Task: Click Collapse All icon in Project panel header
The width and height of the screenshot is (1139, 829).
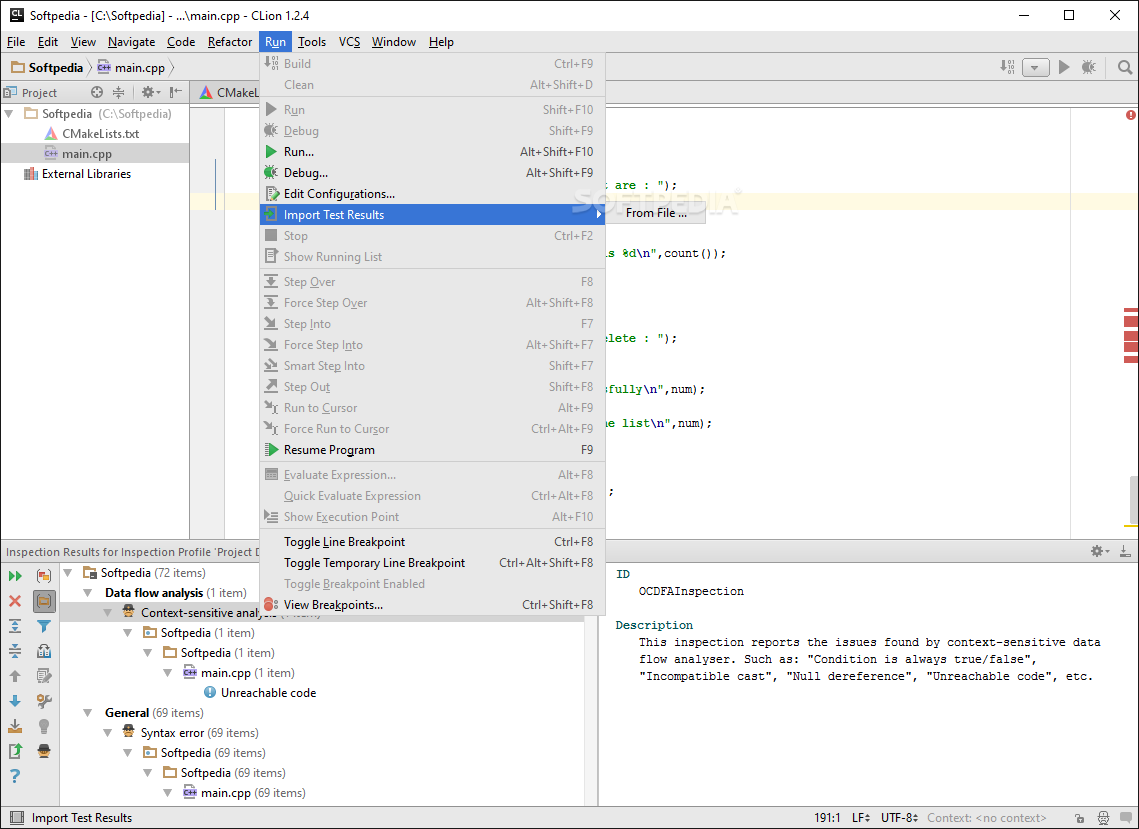Action: coord(118,92)
